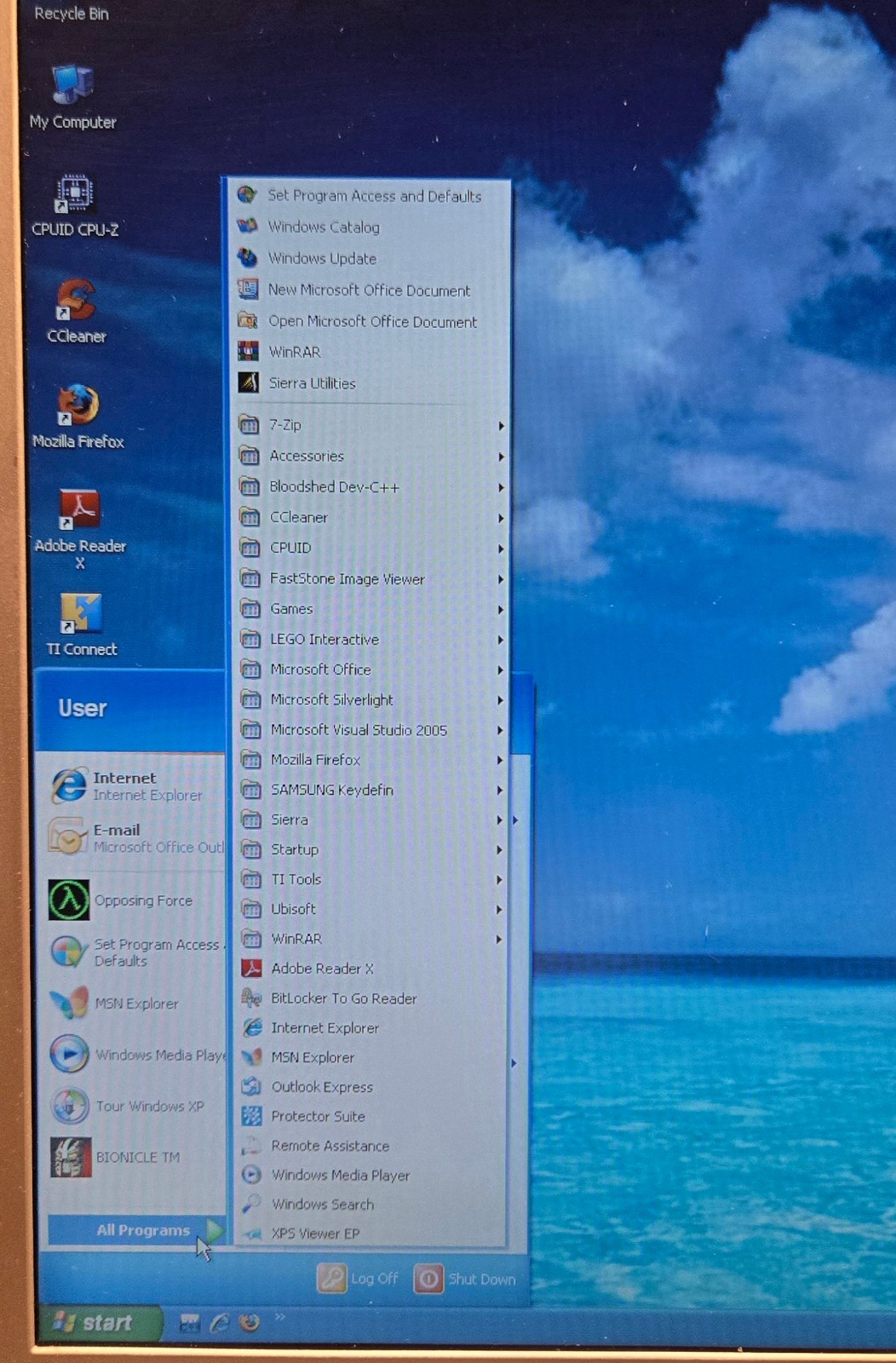Click the Start button
Viewport: 896px width, 1363px height.
99,1323
